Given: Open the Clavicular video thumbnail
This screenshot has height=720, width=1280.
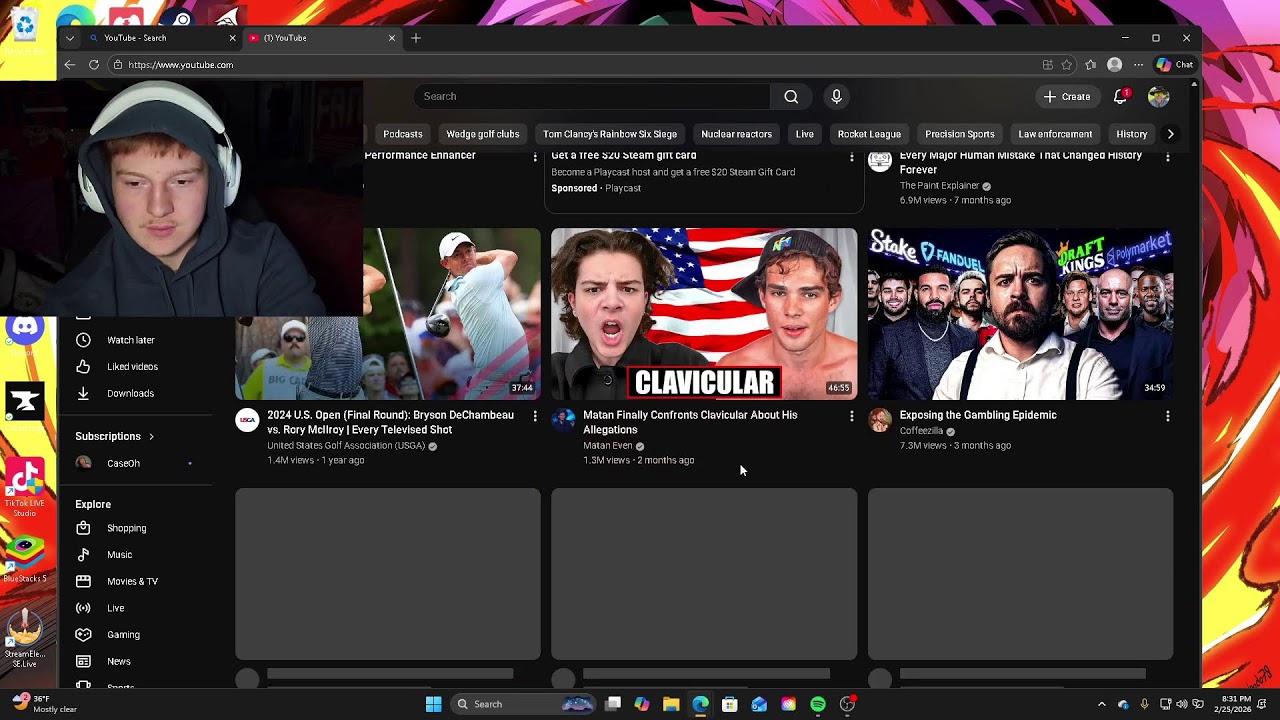Looking at the screenshot, I should point(704,314).
